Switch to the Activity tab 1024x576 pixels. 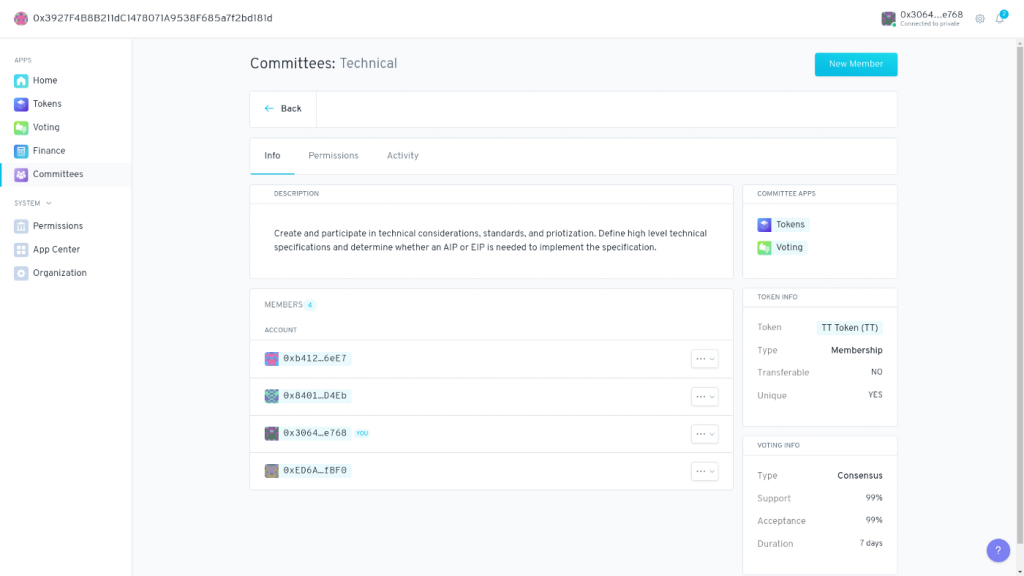pyautogui.click(x=402, y=155)
